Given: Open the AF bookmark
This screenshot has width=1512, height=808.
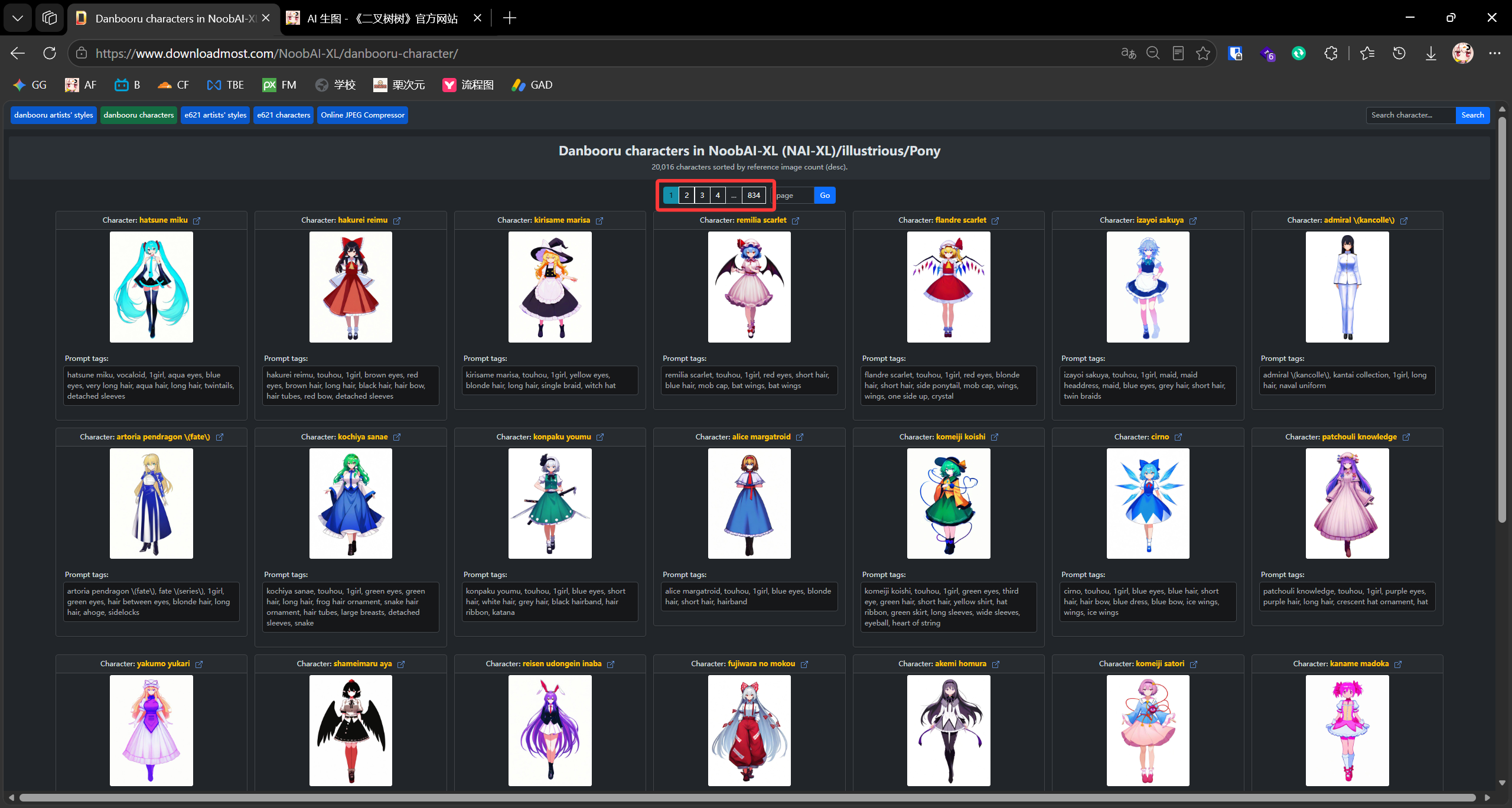Looking at the screenshot, I should pos(80,85).
